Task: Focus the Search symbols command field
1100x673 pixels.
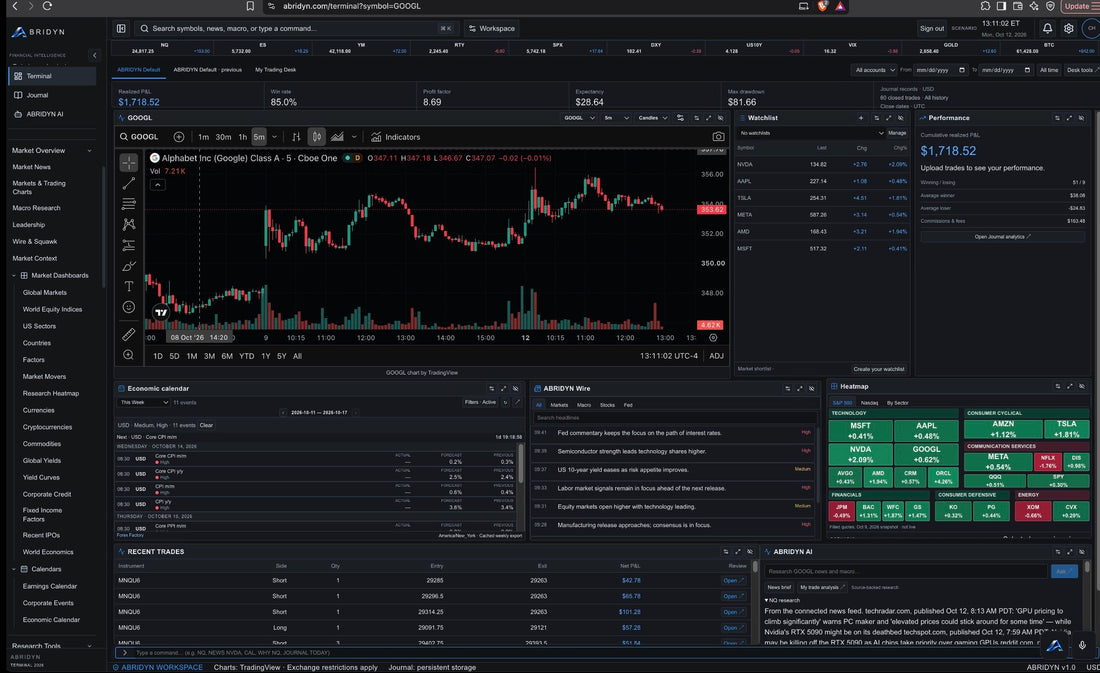Action: tap(295, 28)
